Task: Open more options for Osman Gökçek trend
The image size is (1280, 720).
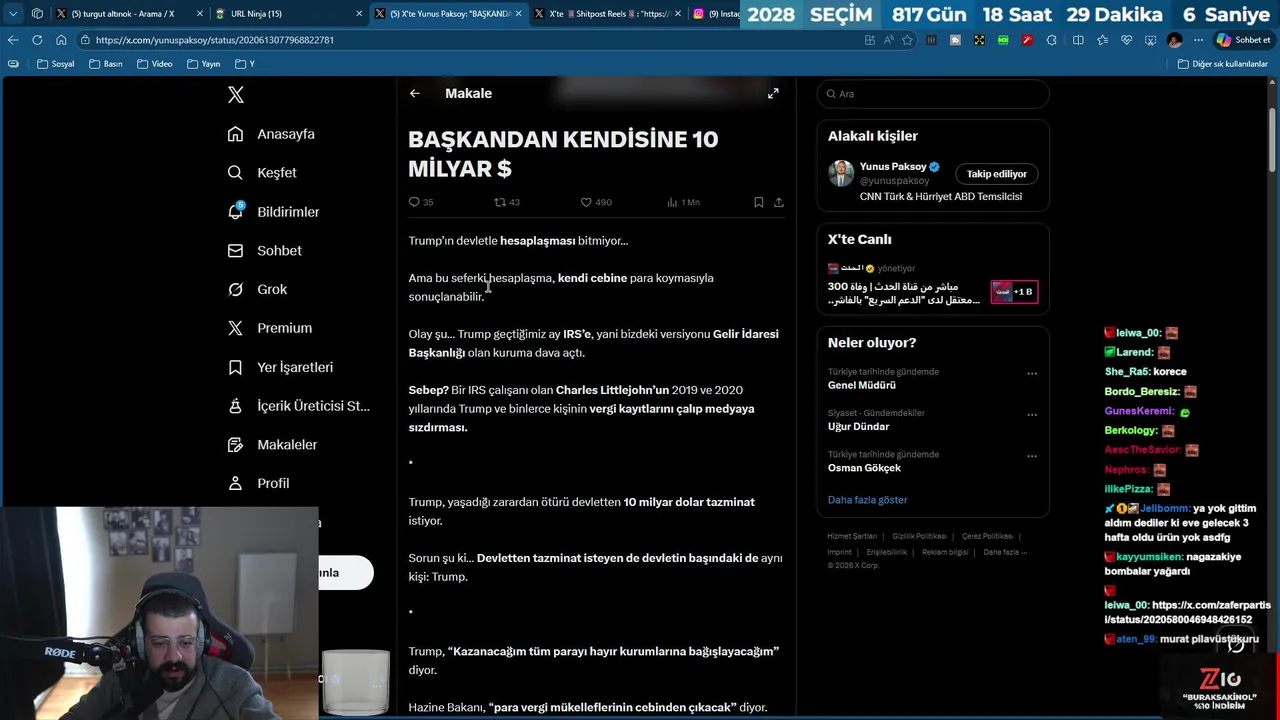Action: (x=1032, y=456)
